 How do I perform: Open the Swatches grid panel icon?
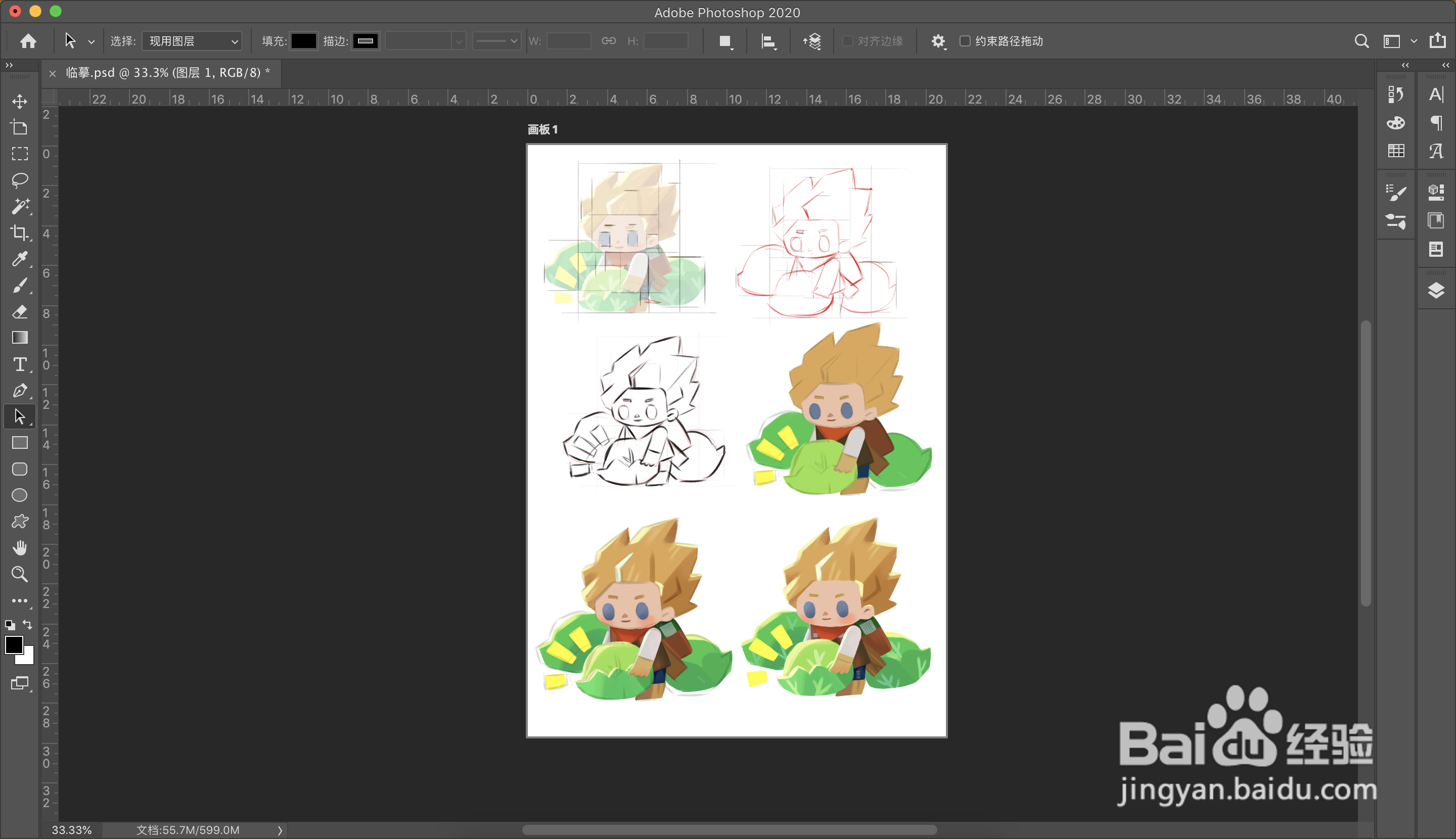(1395, 151)
